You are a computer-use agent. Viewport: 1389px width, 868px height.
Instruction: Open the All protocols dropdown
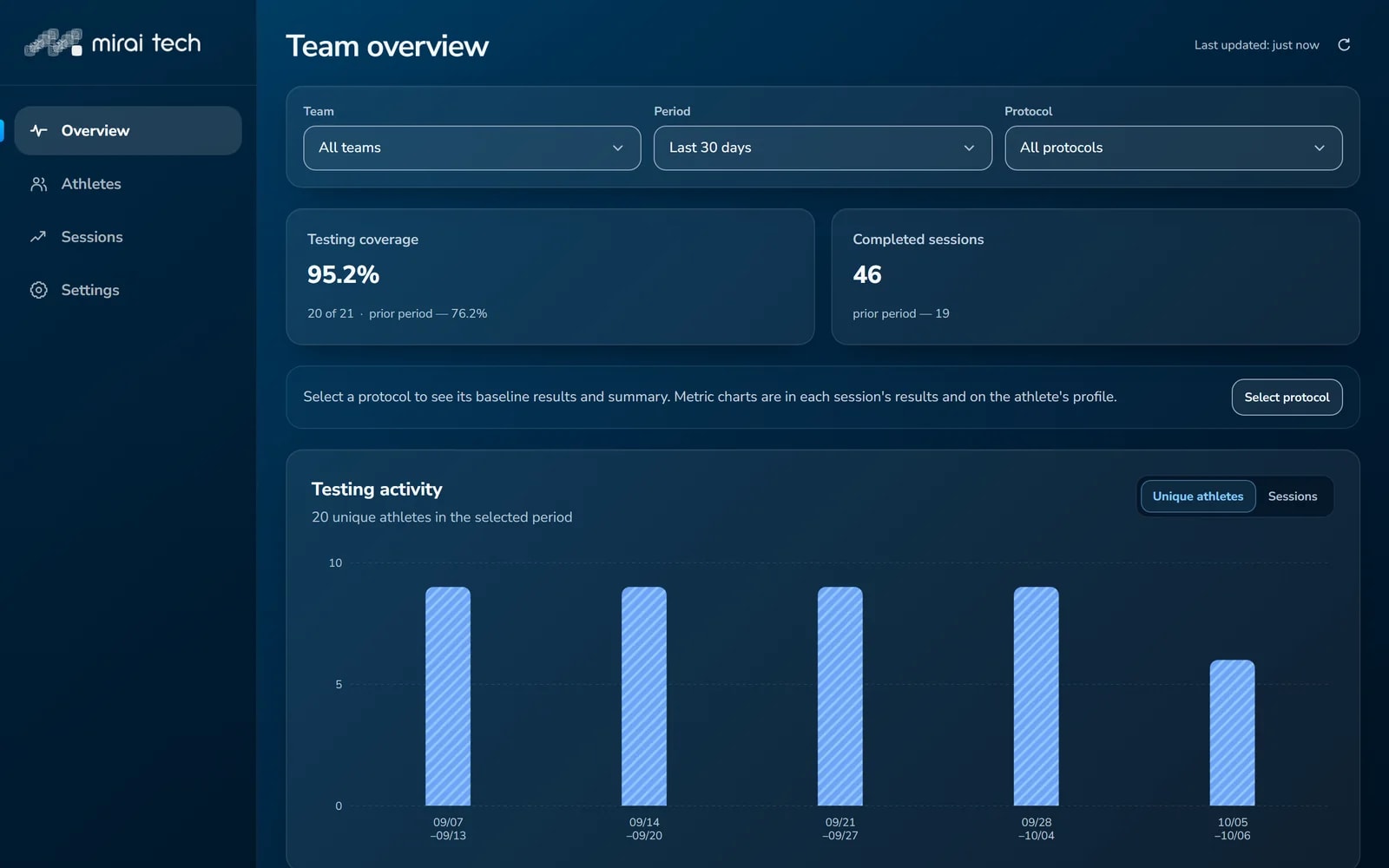(1174, 148)
